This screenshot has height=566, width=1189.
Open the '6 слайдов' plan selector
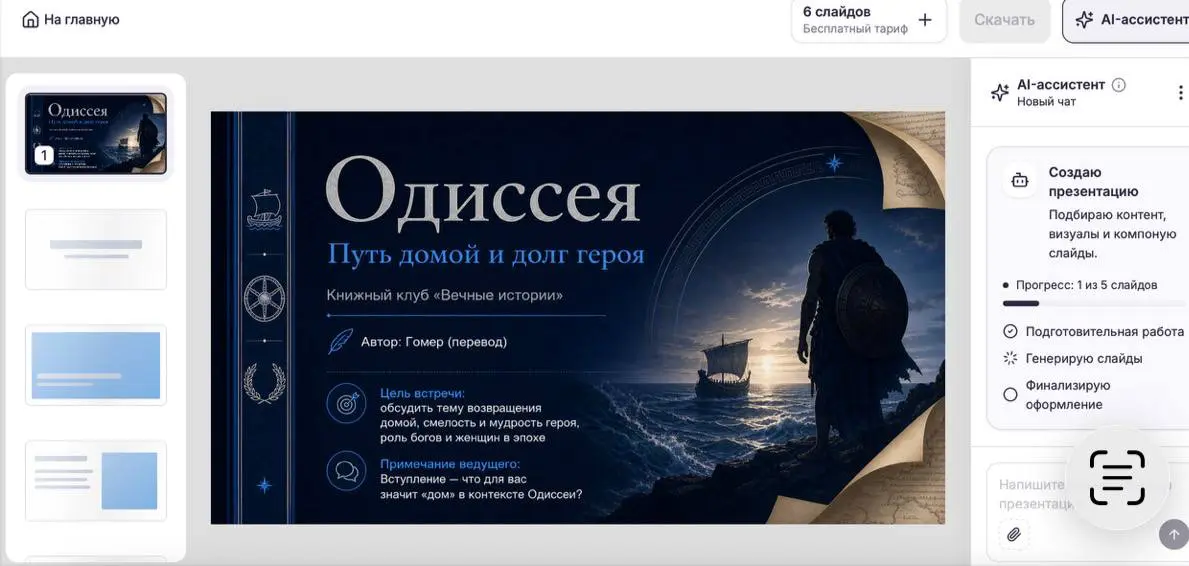869,20
